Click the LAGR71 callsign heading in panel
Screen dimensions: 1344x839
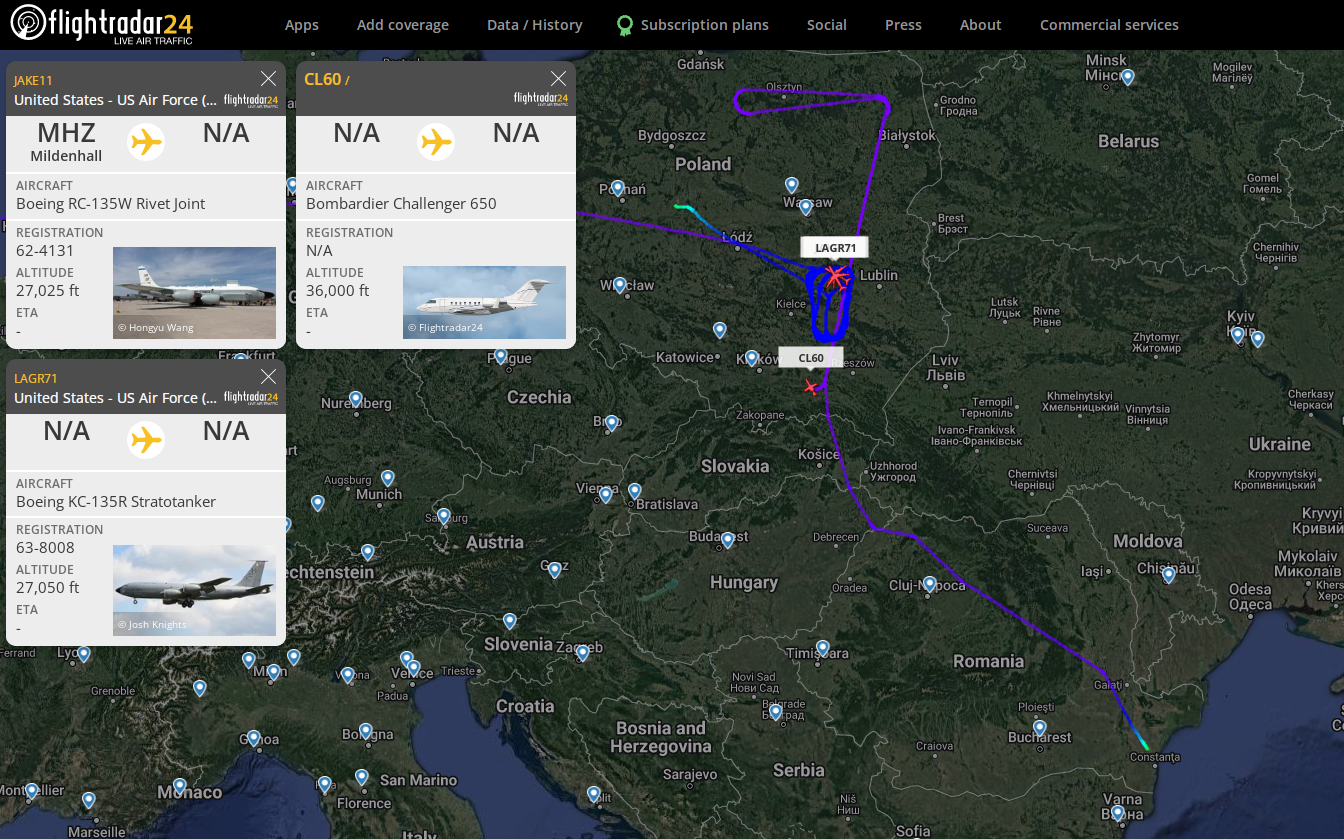36,378
